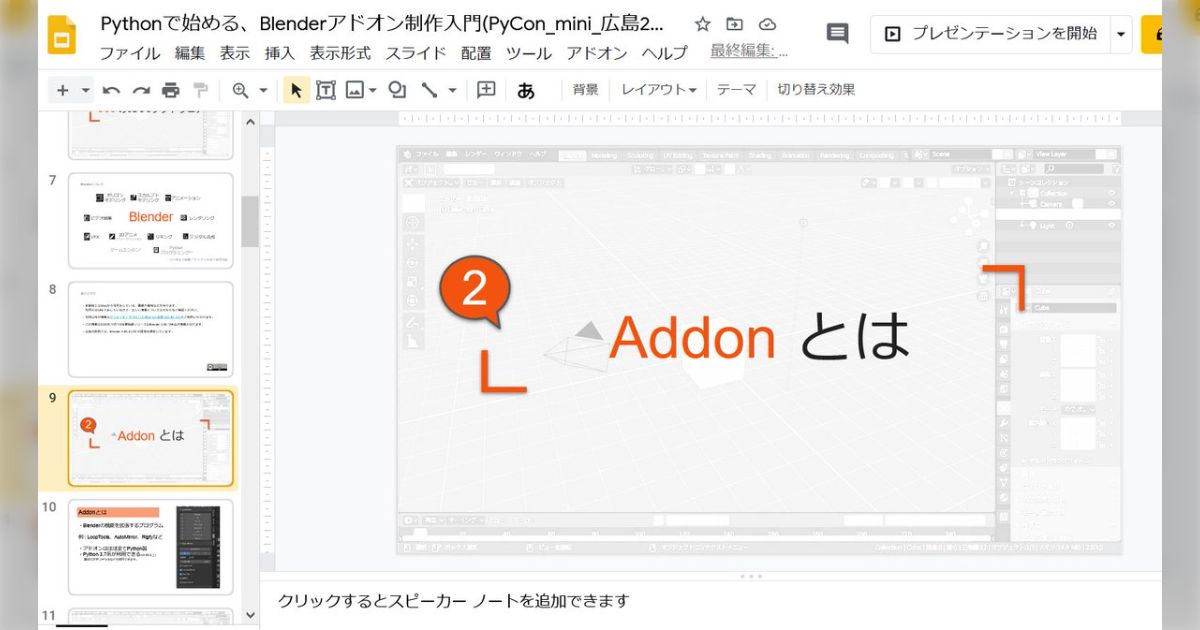Select the Zoom tool icon
The height and width of the screenshot is (630, 1200).
238,89
